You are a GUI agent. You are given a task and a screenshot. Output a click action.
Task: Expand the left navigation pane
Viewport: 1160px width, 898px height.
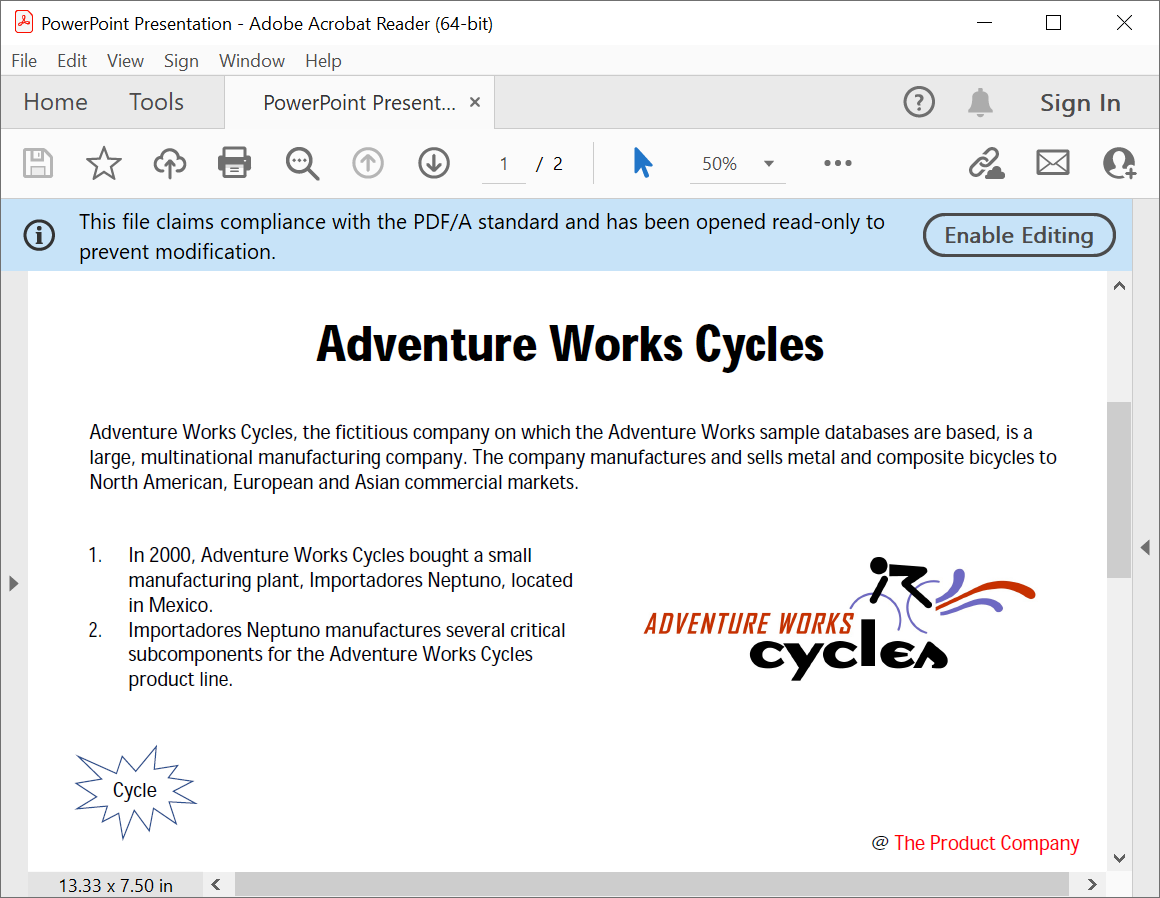point(13,584)
